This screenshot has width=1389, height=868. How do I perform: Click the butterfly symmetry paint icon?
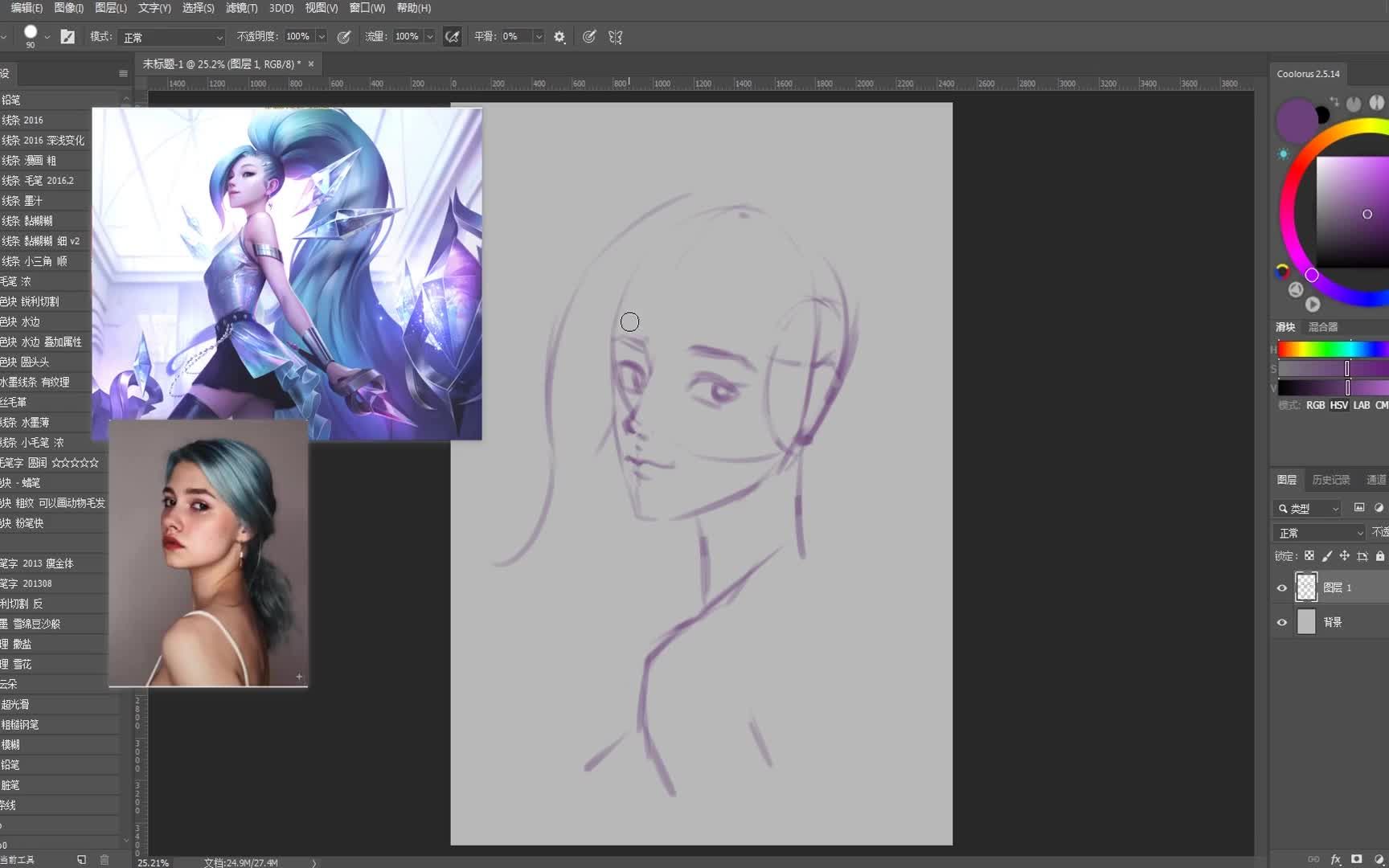click(616, 37)
